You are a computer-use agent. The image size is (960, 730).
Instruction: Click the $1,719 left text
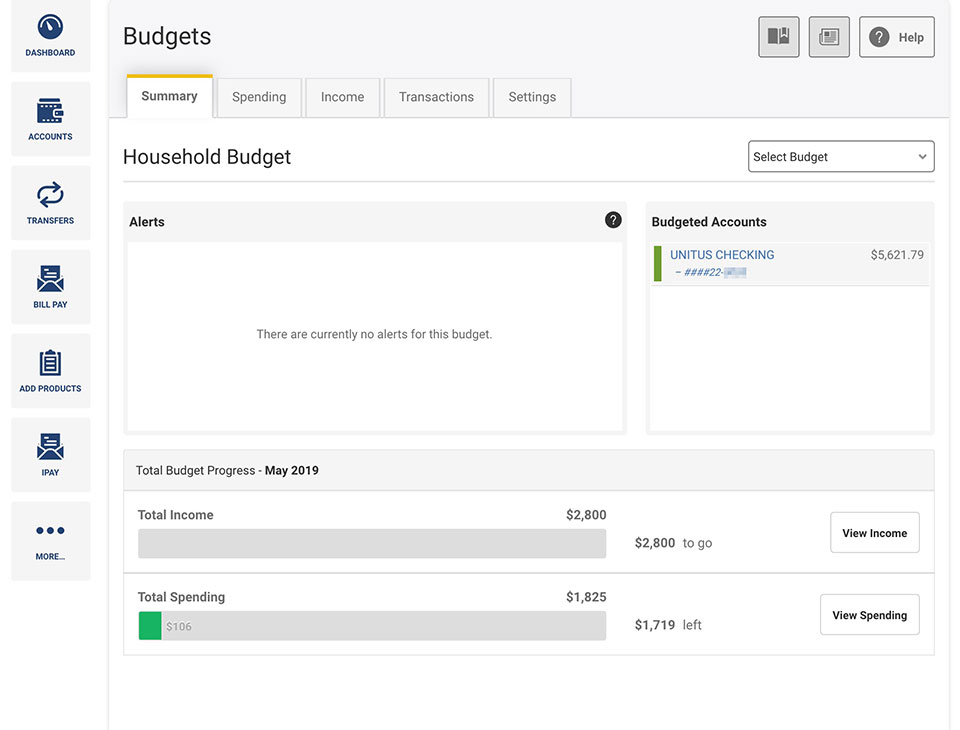pos(668,625)
